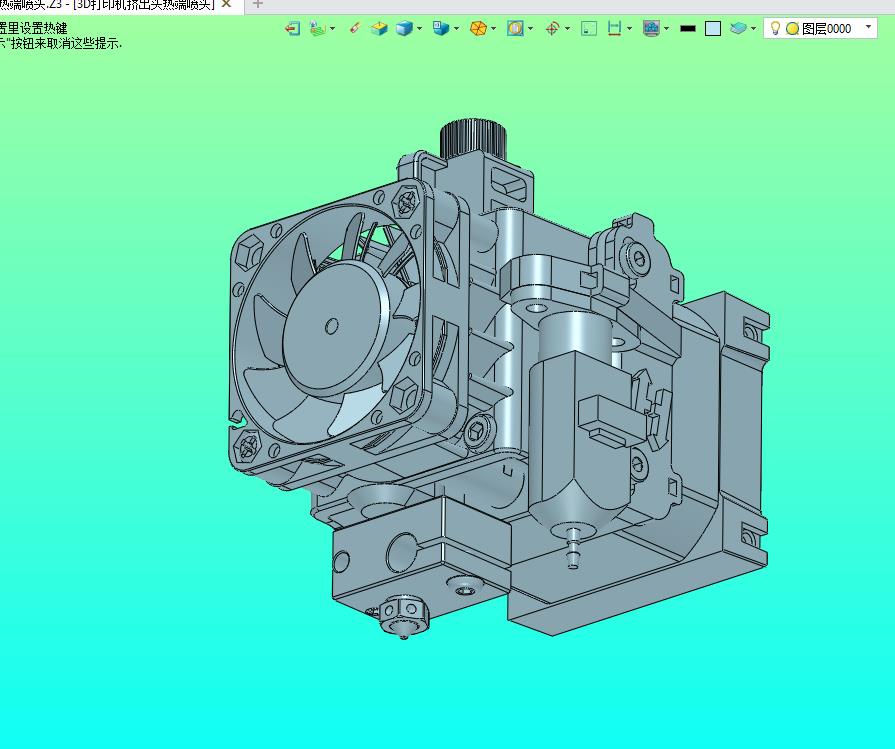Click the black line color swatch
Viewport: 895px width, 749px height.
click(688, 29)
